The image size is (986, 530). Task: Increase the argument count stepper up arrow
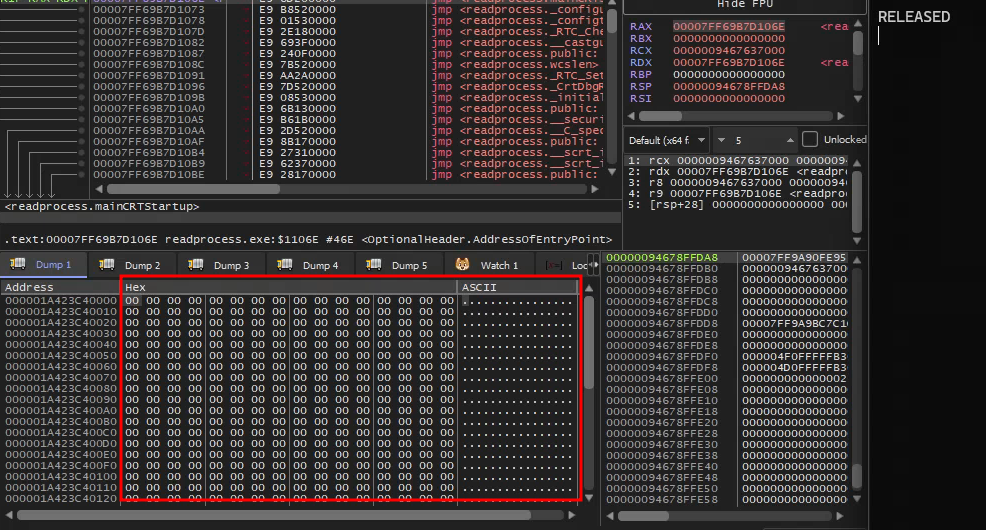pyautogui.click(x=790, y=140)
